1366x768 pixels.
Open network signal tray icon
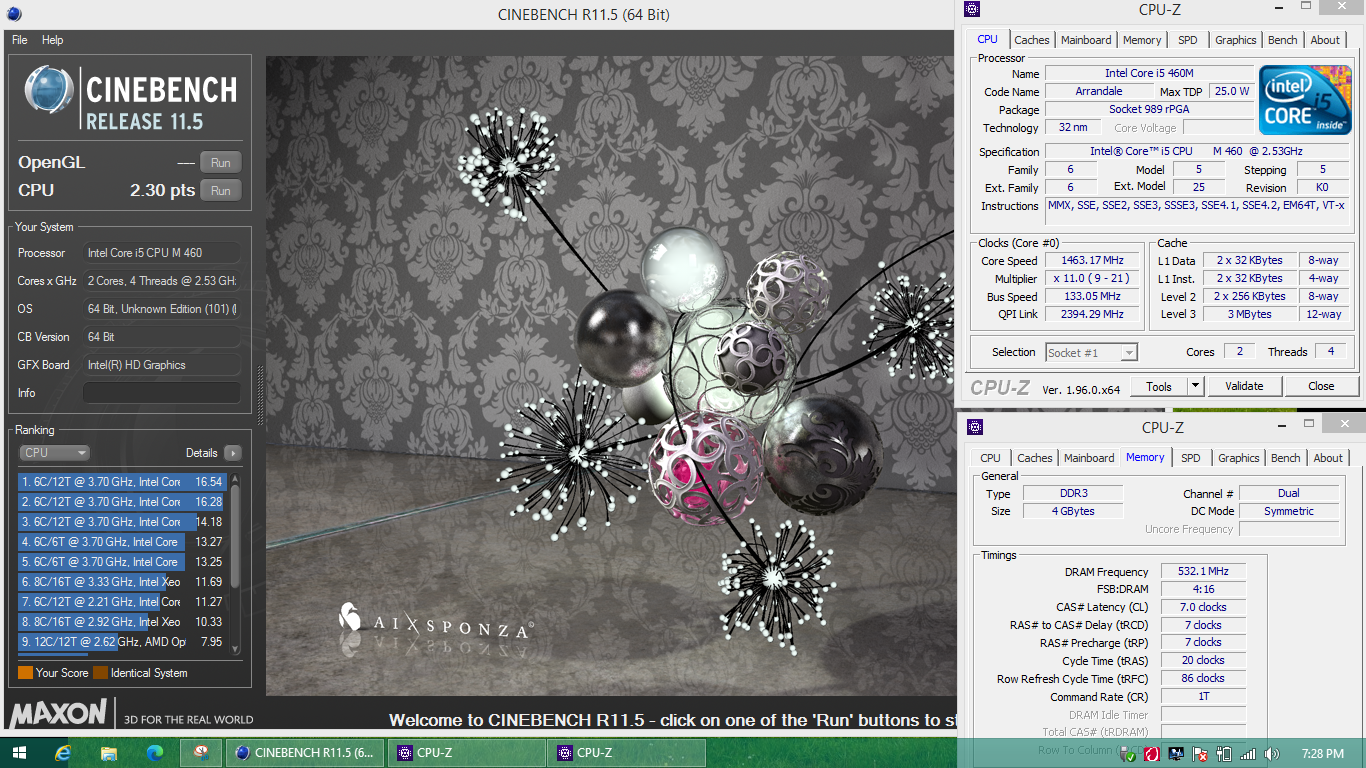pos(1247,753)
